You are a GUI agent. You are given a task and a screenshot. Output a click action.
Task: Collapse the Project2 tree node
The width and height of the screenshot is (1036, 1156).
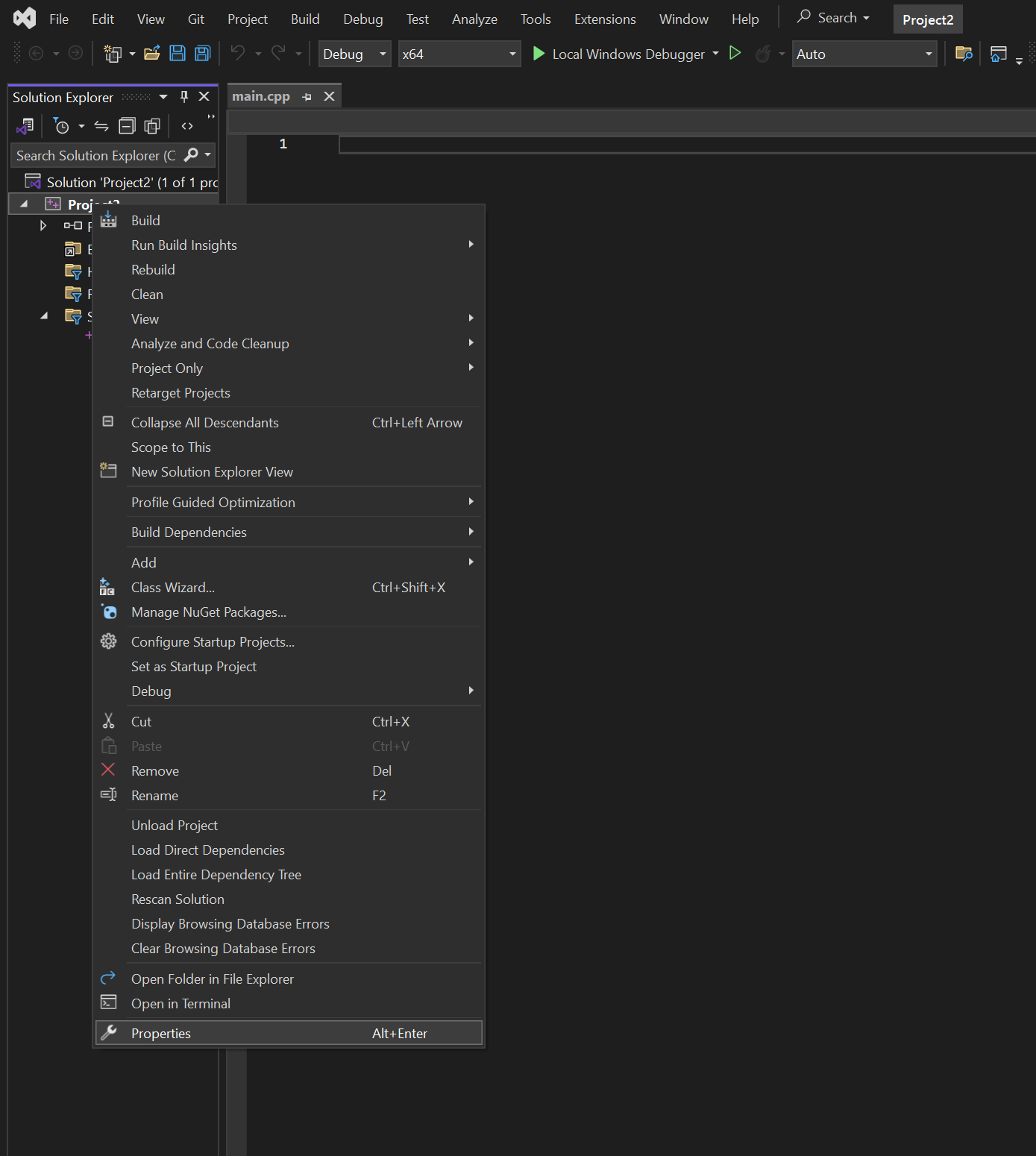pyautogui.click(x=24, y=204)
